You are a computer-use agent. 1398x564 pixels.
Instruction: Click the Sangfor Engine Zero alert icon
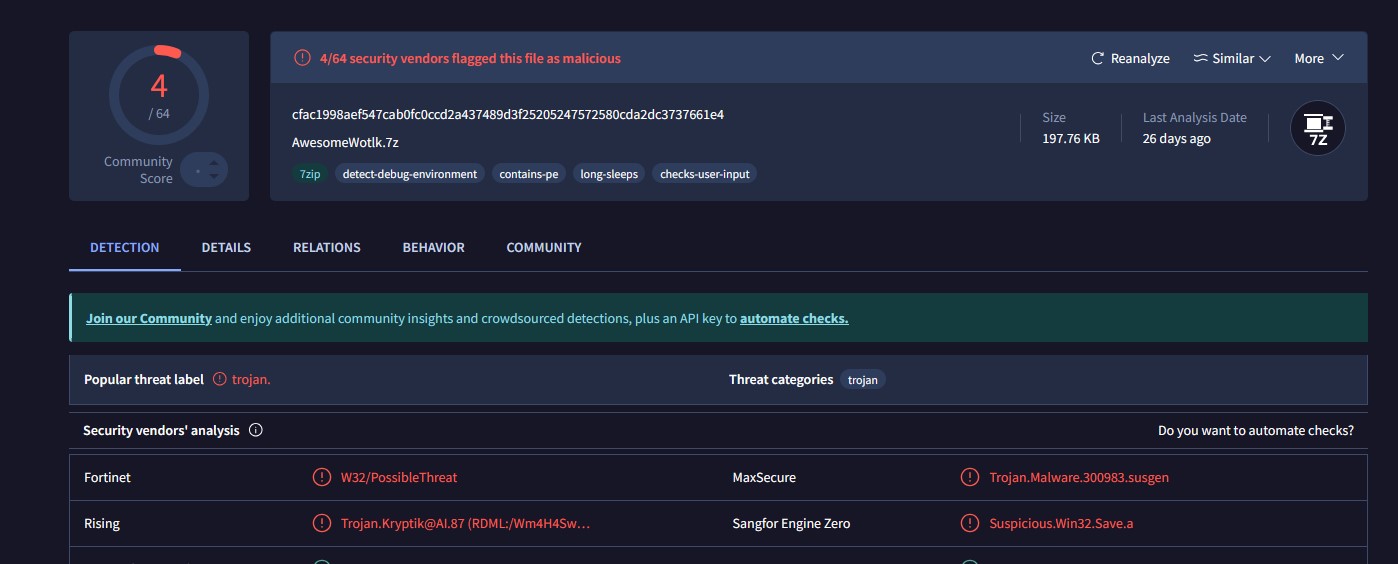pos(970,523)
